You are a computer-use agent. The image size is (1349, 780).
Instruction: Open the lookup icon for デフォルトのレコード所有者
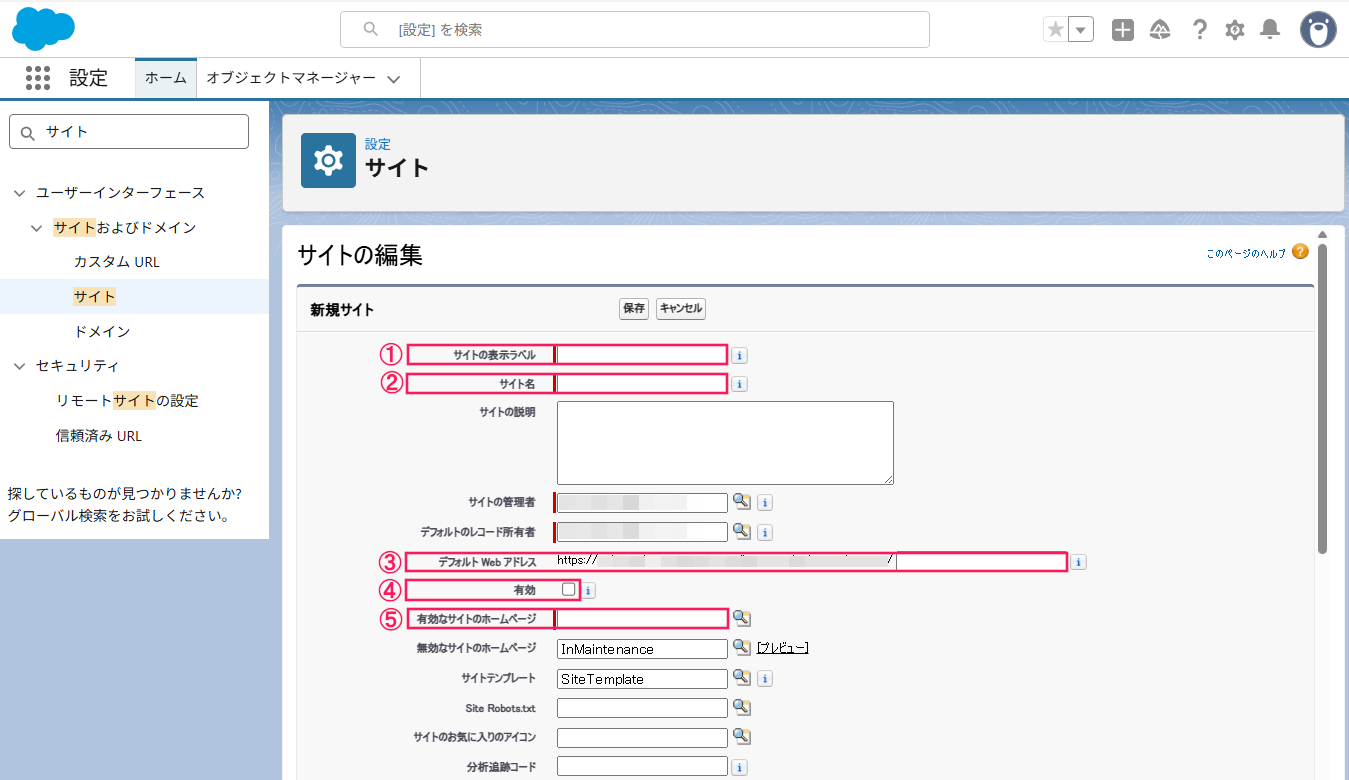[741, 531]
